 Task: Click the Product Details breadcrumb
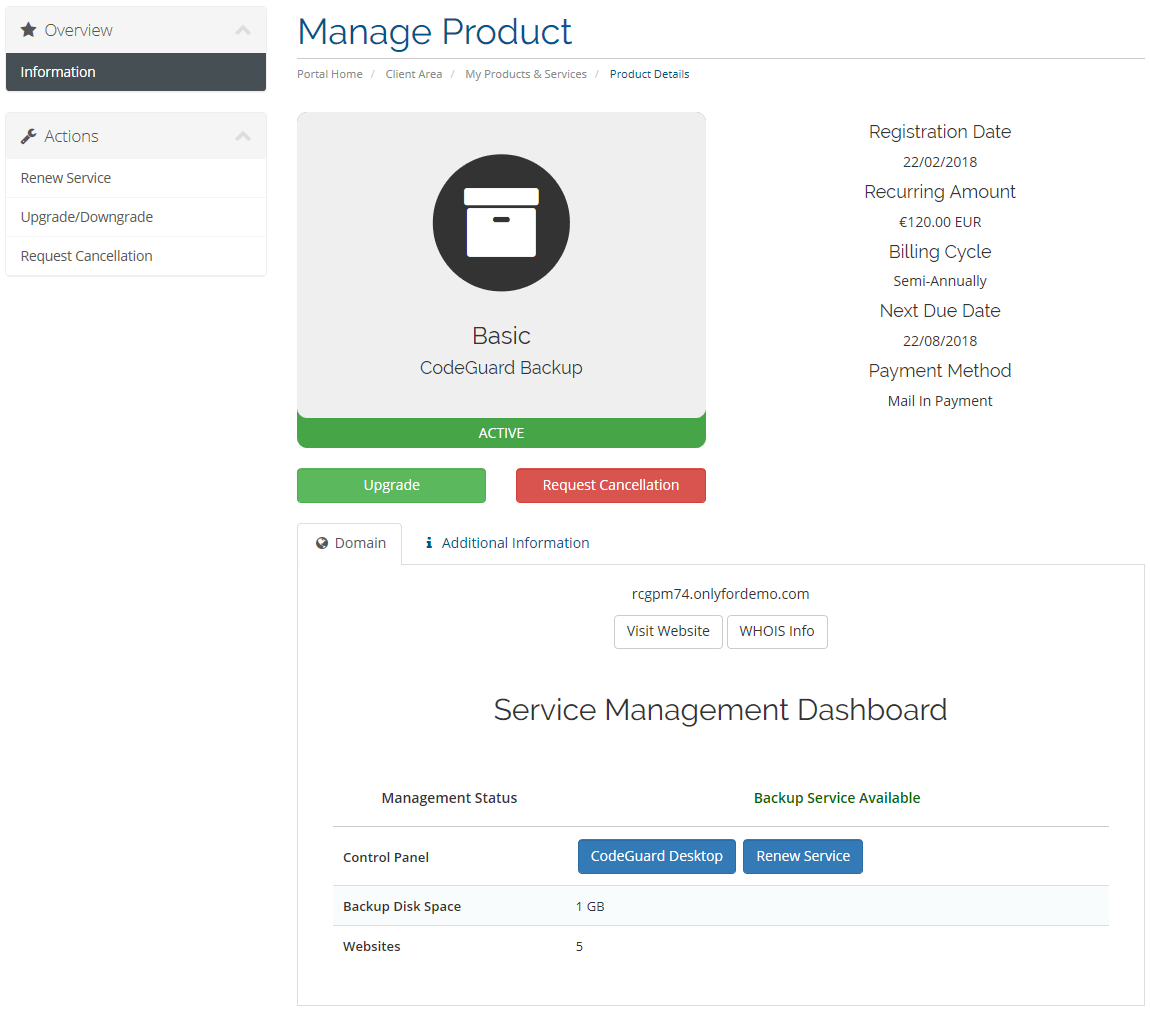(x=649, y=74)
